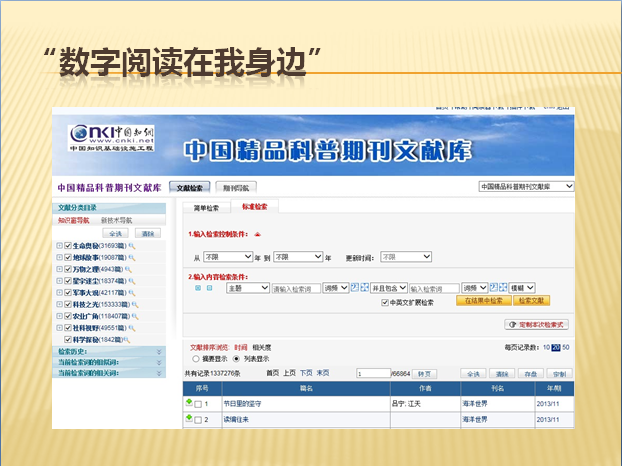Uncheck the 地球故事 category checkbox
Viewport: 622px width, 466px height.
68,257
